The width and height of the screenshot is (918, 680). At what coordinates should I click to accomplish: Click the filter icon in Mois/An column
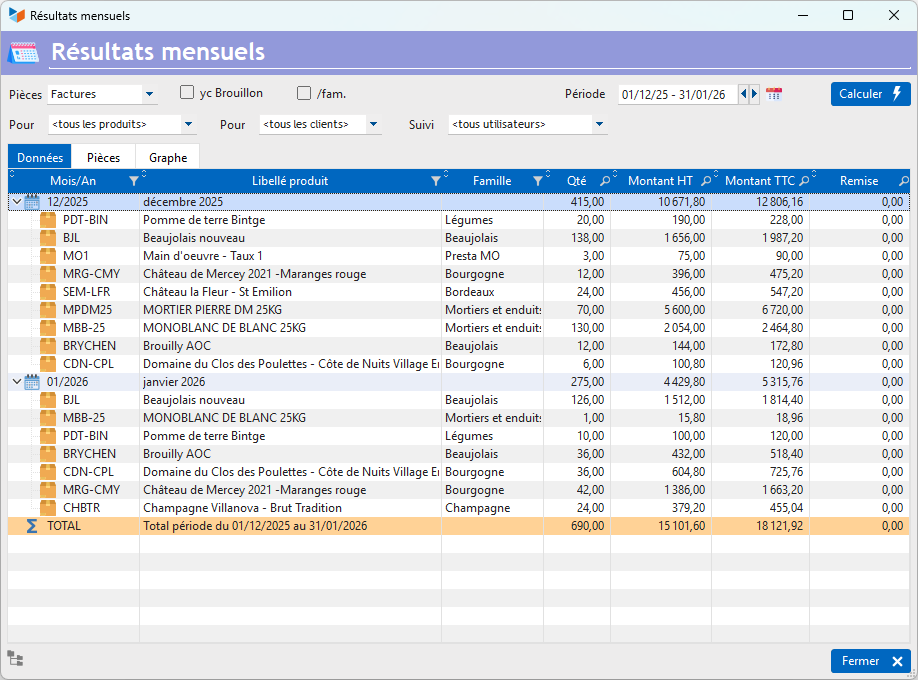[134, 181]
